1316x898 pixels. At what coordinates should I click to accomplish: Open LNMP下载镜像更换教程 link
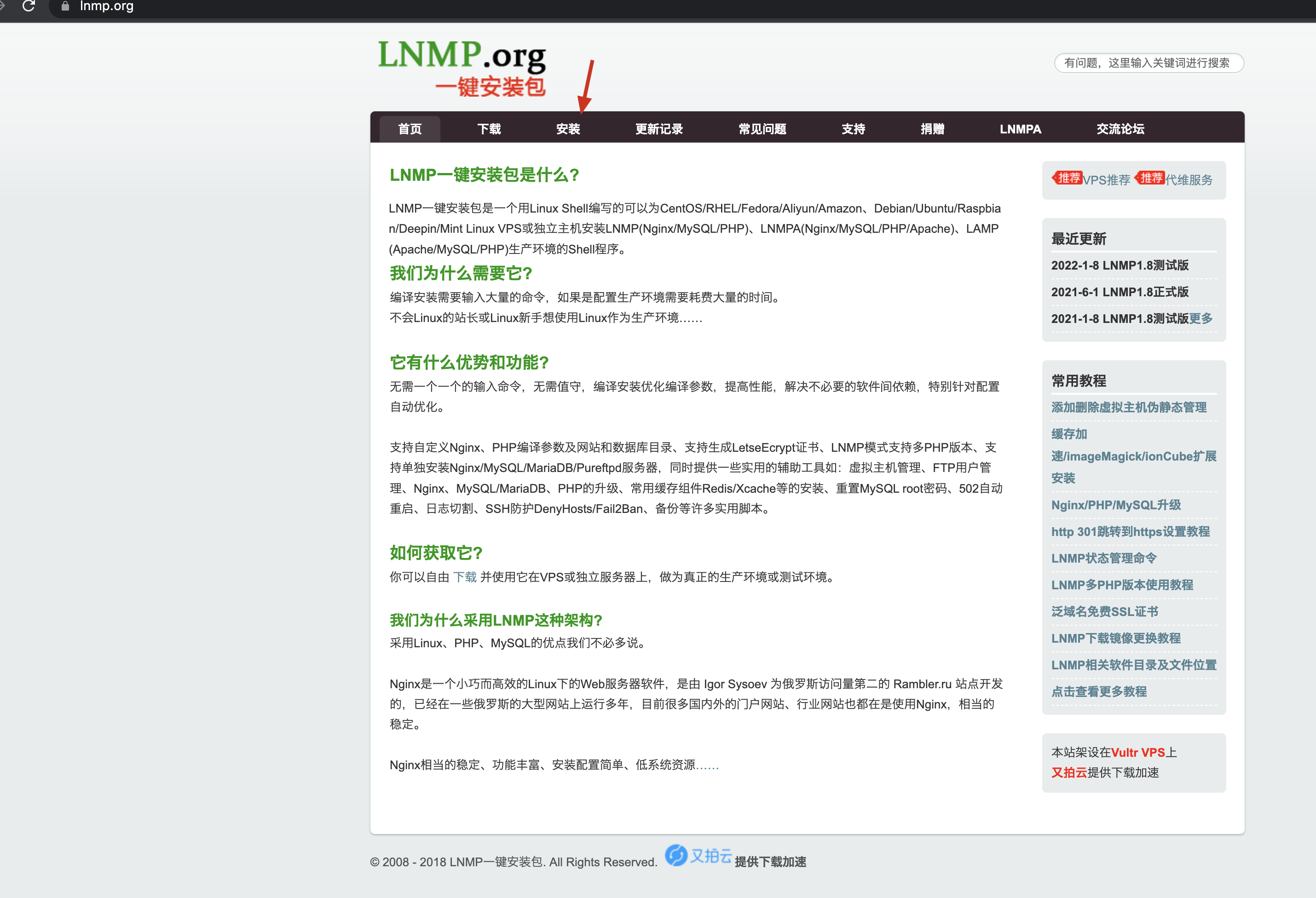coord(1115,638)
